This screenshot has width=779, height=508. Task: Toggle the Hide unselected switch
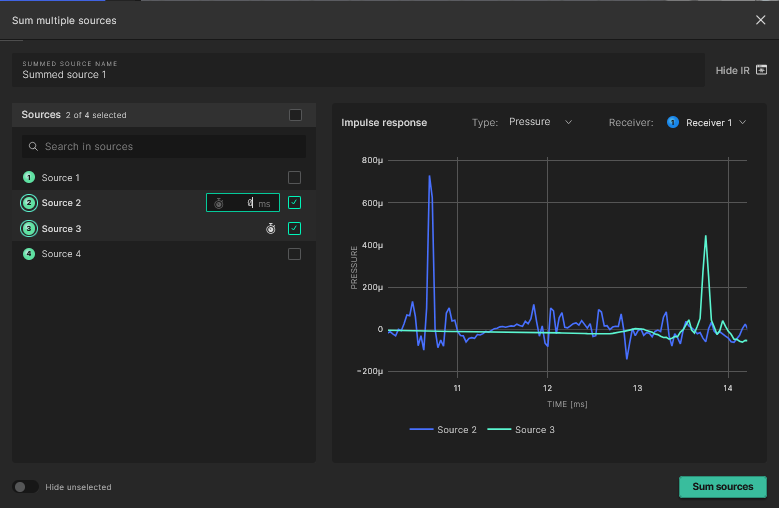[x=26, y=487]
